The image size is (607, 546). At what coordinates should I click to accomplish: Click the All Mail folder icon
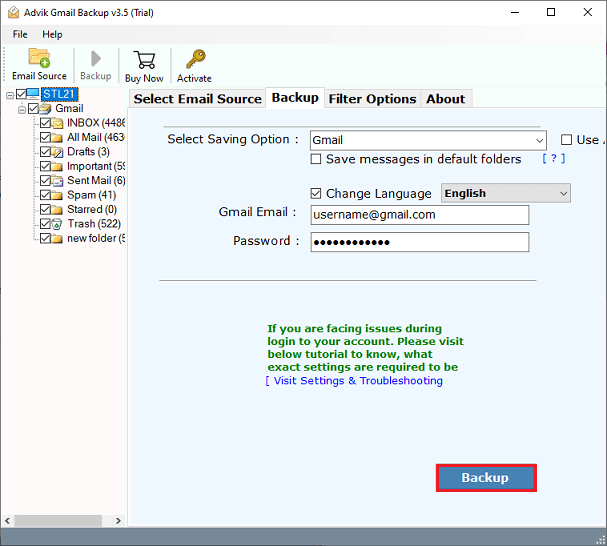tap(57, 138)
